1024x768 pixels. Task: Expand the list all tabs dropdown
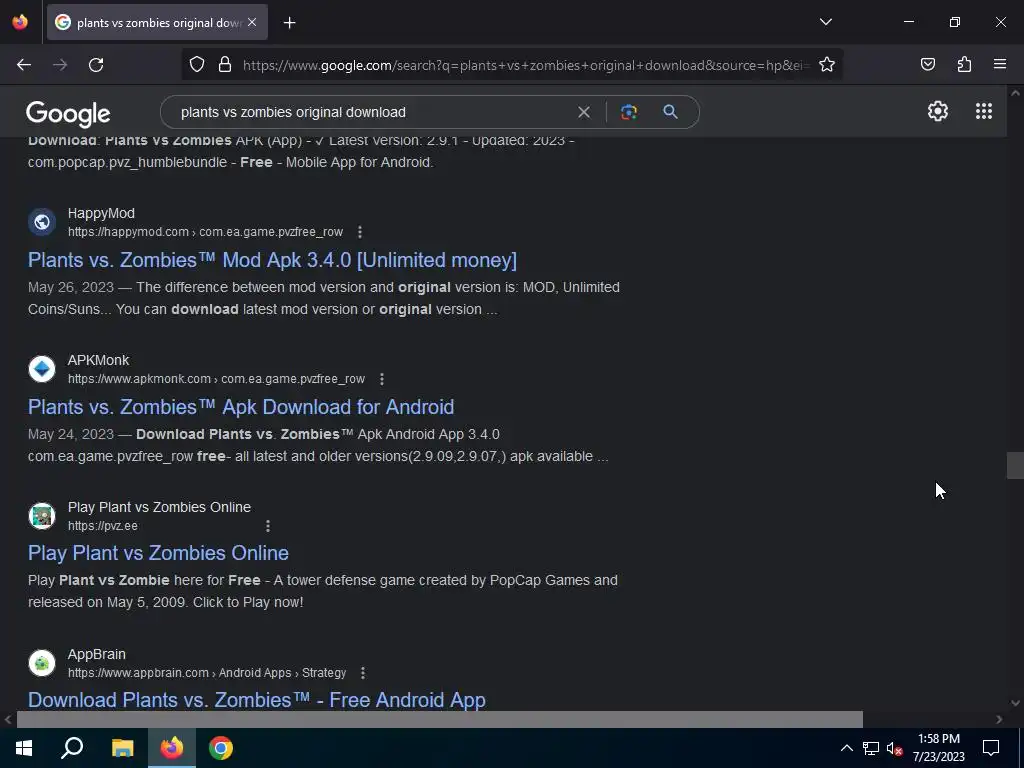[x=825, y=22]
